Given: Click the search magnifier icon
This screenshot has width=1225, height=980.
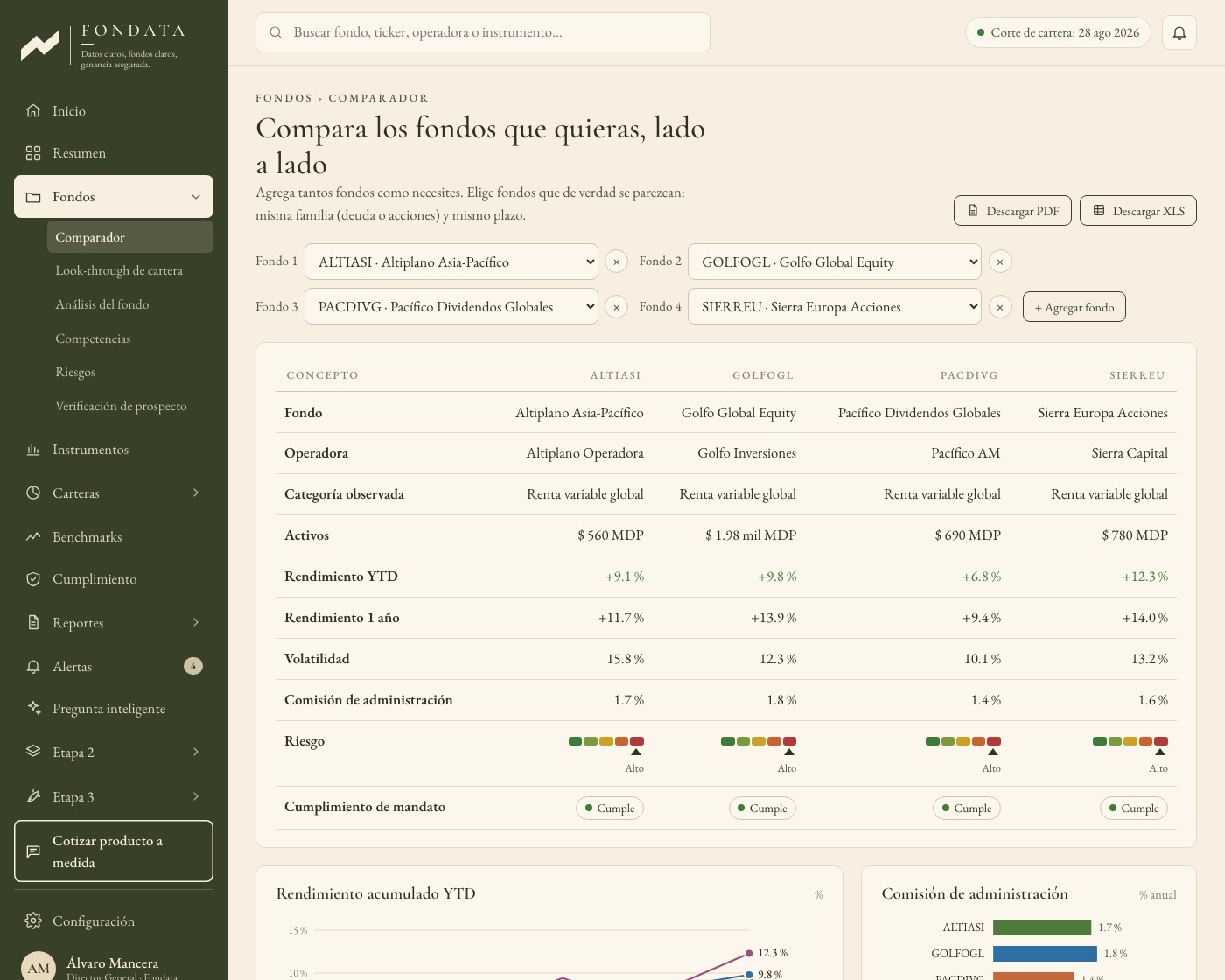Looking at the screenshot, I should click(276, 32).
